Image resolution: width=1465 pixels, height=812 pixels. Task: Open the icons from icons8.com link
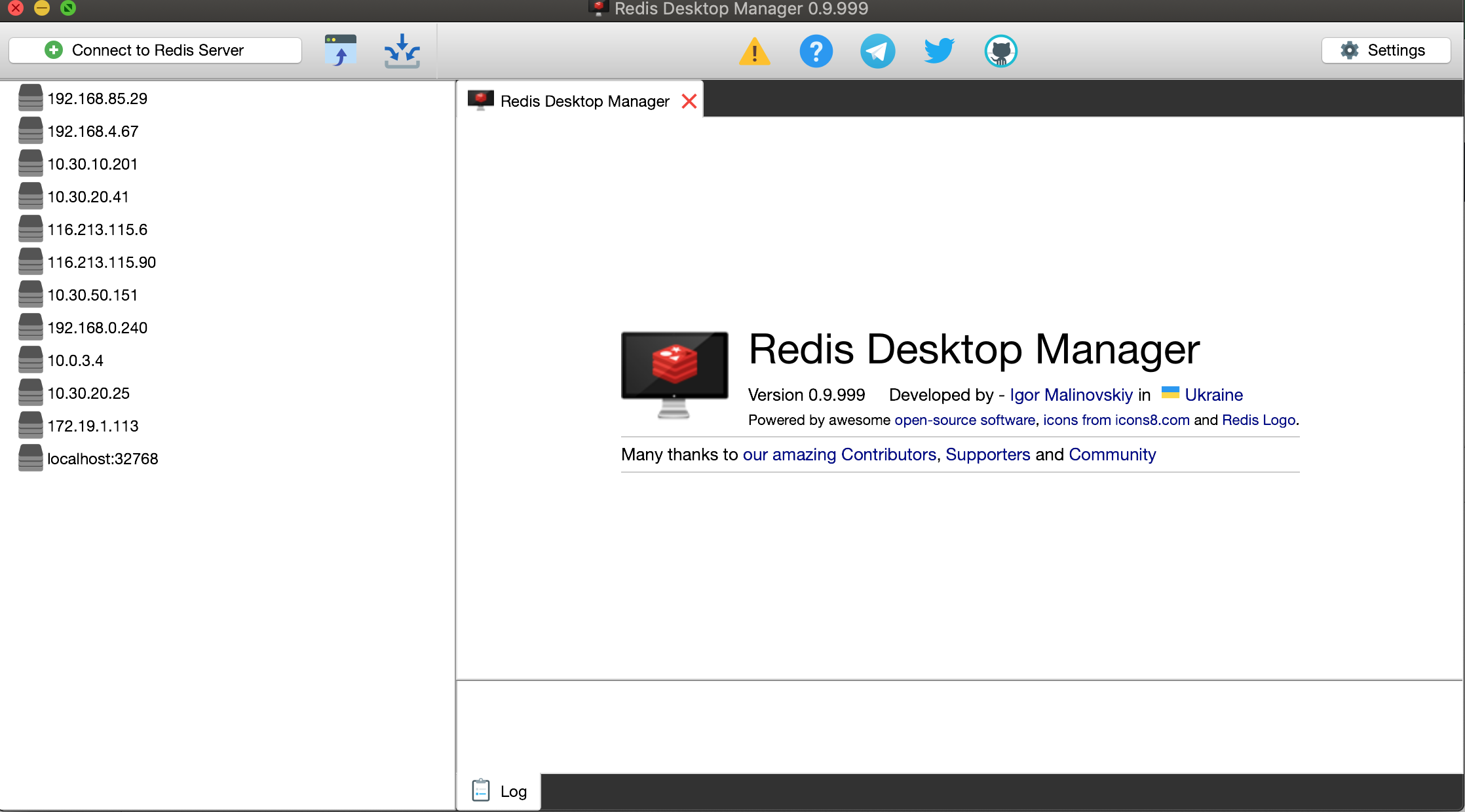[x=1116, y=420]
